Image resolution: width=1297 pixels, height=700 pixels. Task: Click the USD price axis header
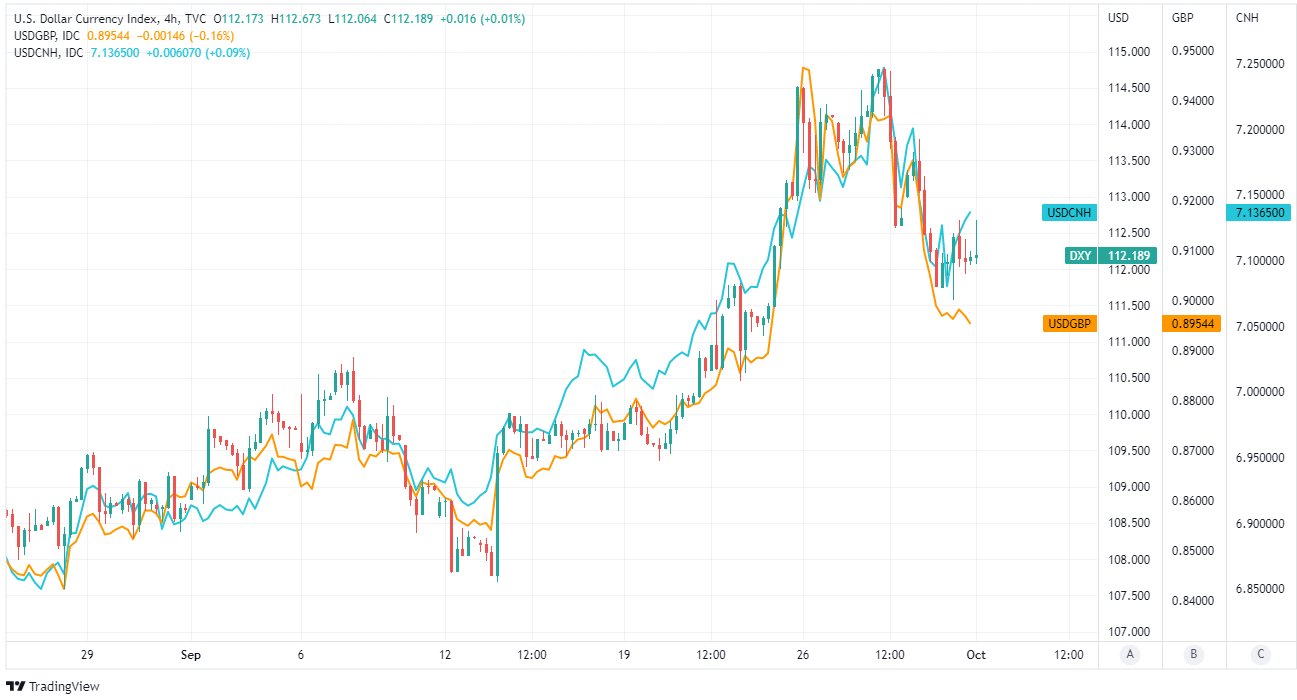(x=1119, y=18)
